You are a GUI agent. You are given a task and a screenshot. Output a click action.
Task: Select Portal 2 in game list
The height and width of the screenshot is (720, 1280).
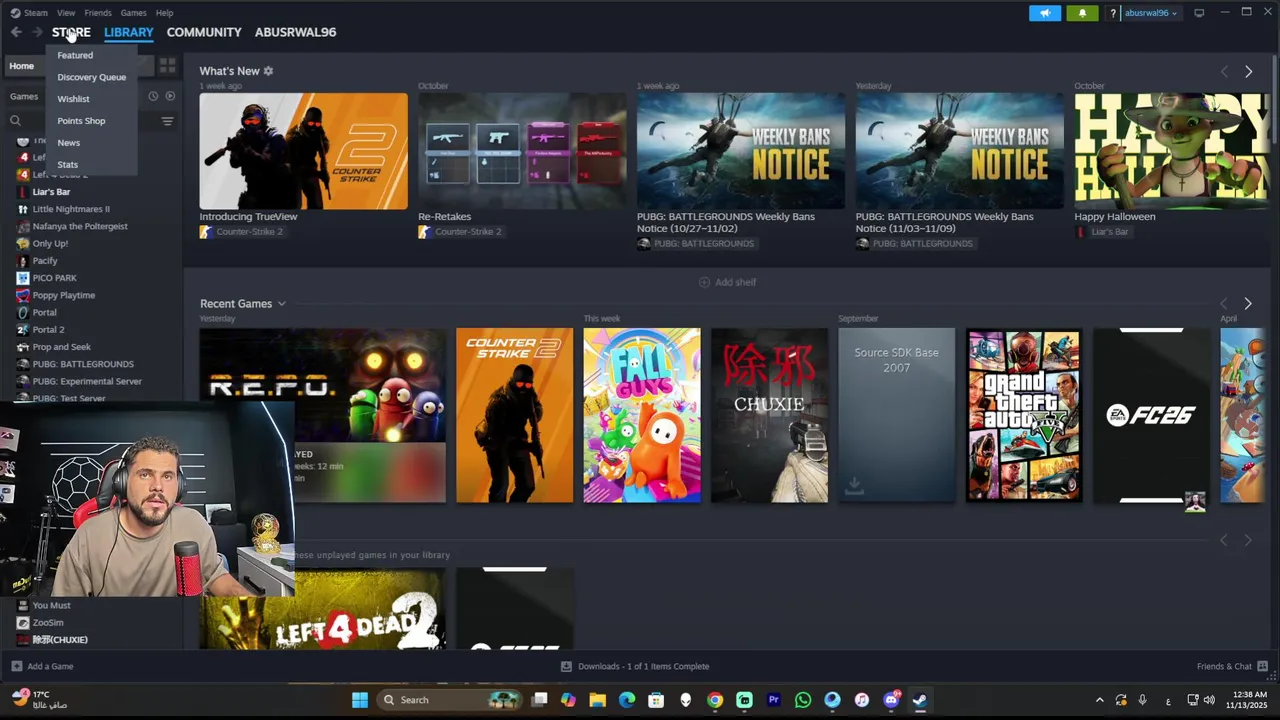[48, 329]
